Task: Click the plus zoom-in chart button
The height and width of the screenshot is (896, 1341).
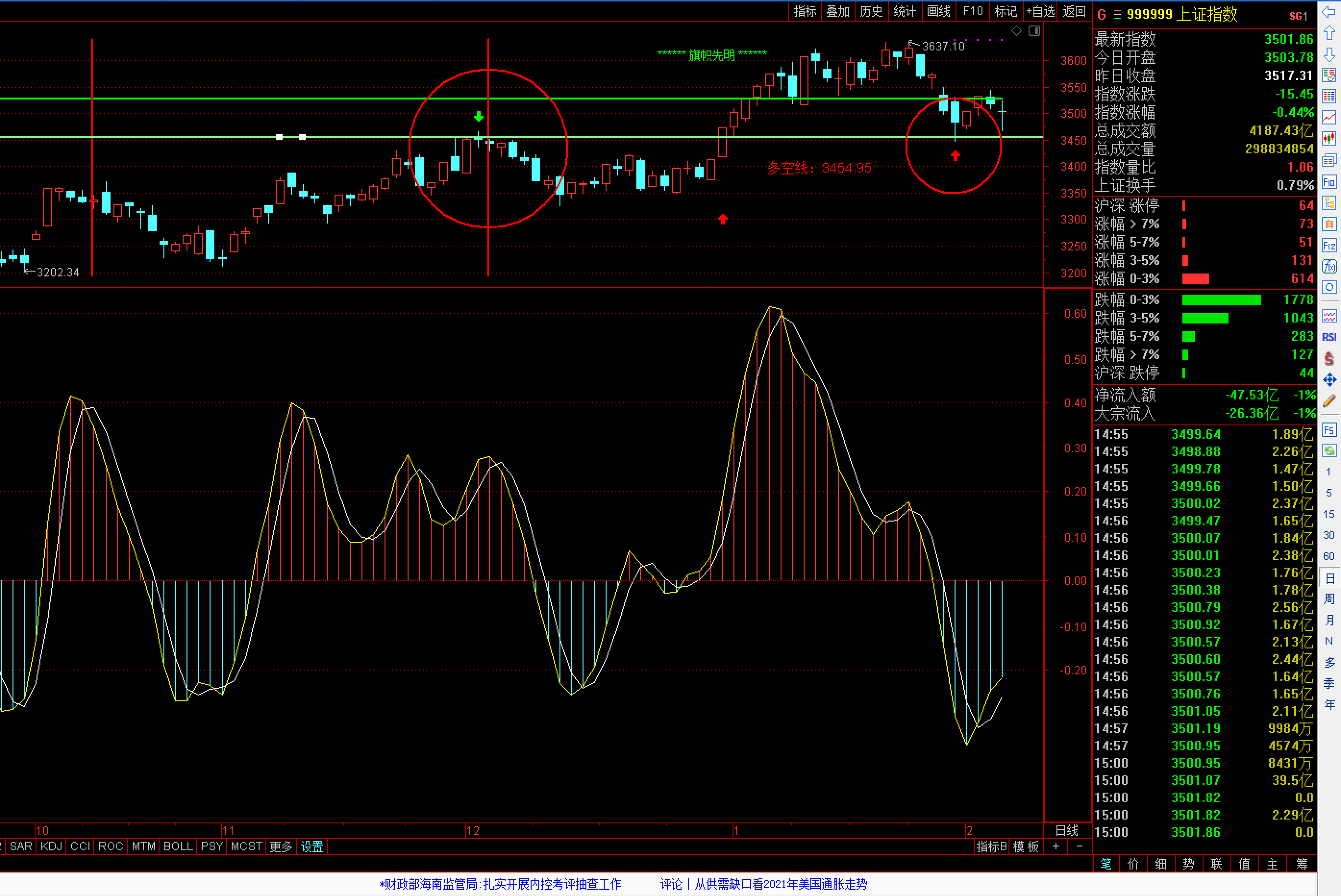Action: tap(1056, 846)
